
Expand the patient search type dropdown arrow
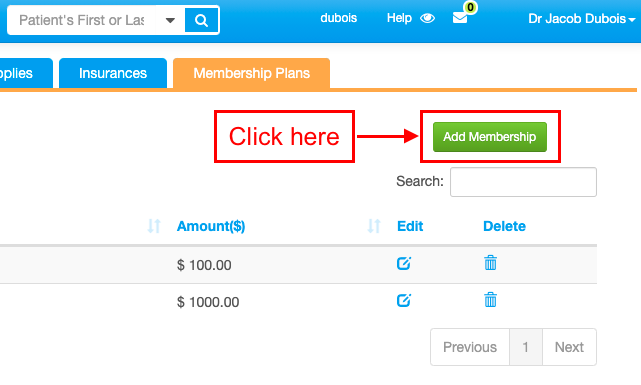coord(170,20)
